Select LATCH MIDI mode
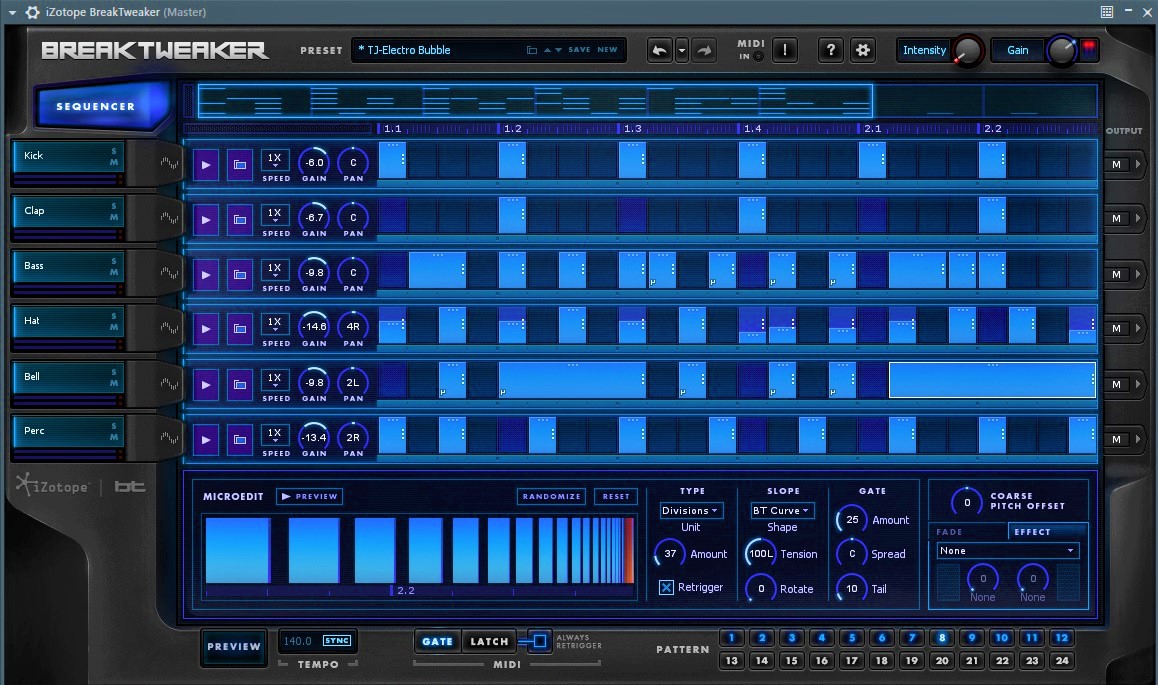This screenshot has height=685, width=1158. (x=489, y=641)
